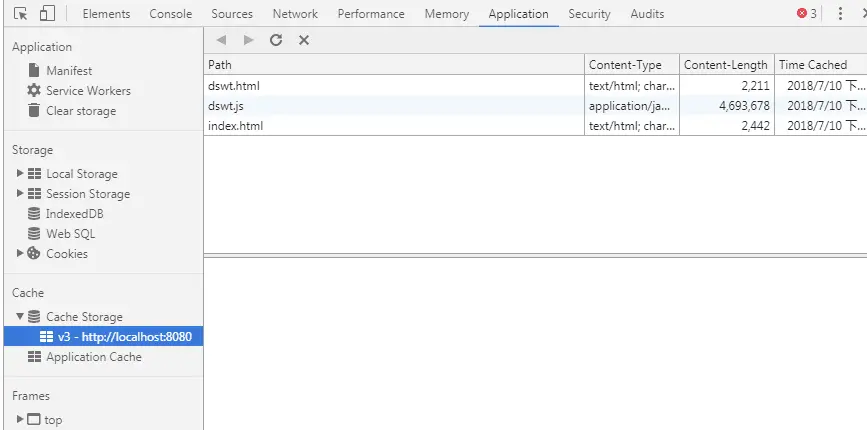
Task: Select Web SQL in the sidebar
Action: coord(70,234)
